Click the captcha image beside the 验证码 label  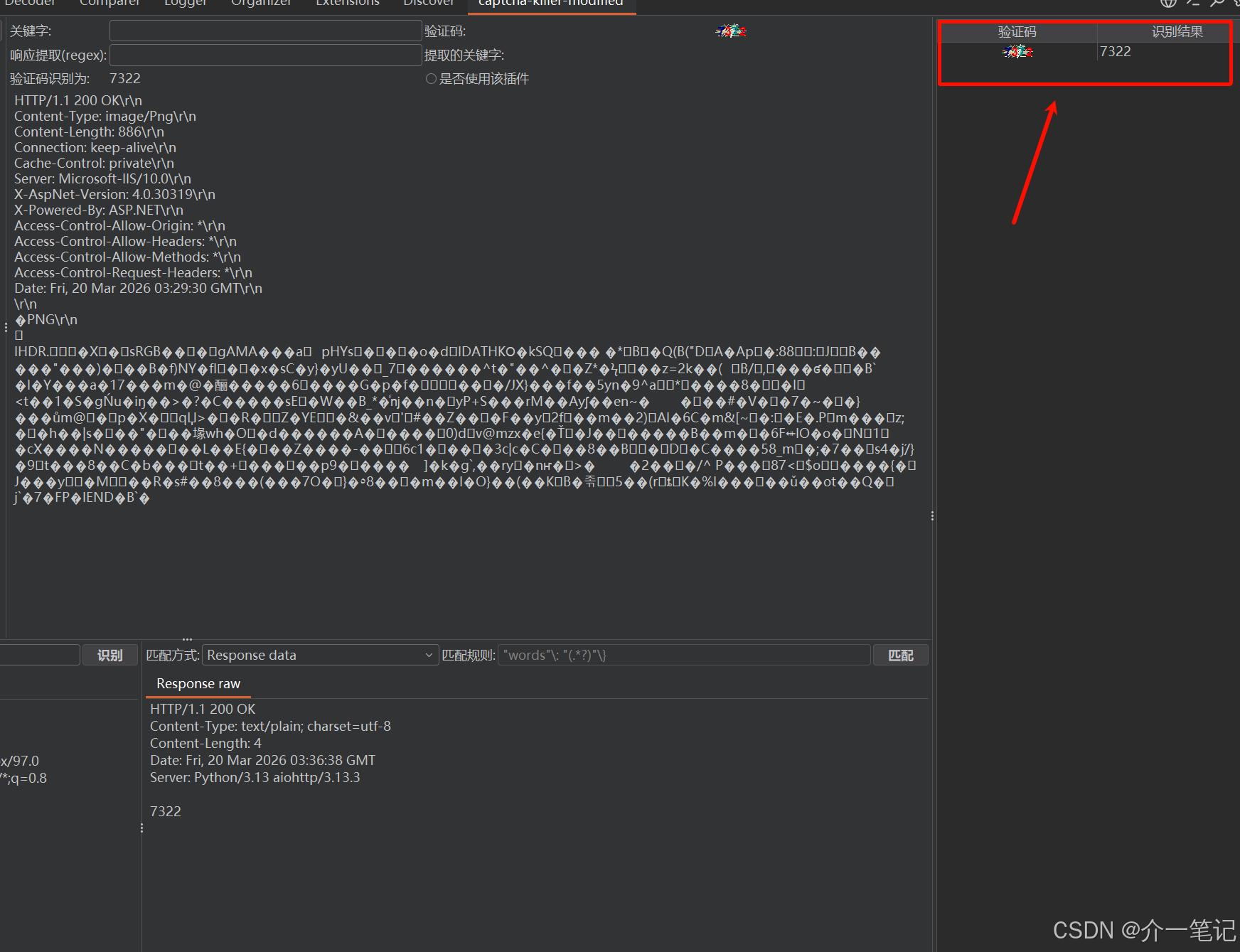(x=731, y=31)
